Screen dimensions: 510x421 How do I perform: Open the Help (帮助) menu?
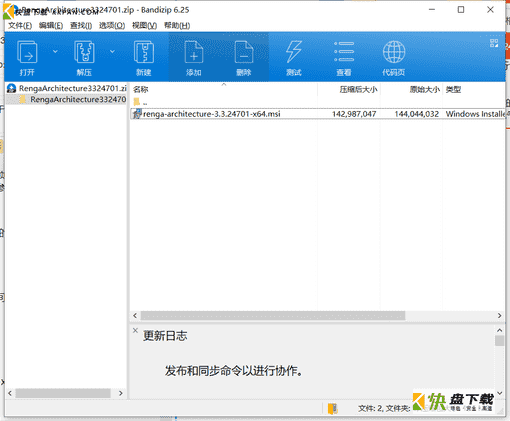(x=177, y=26)
